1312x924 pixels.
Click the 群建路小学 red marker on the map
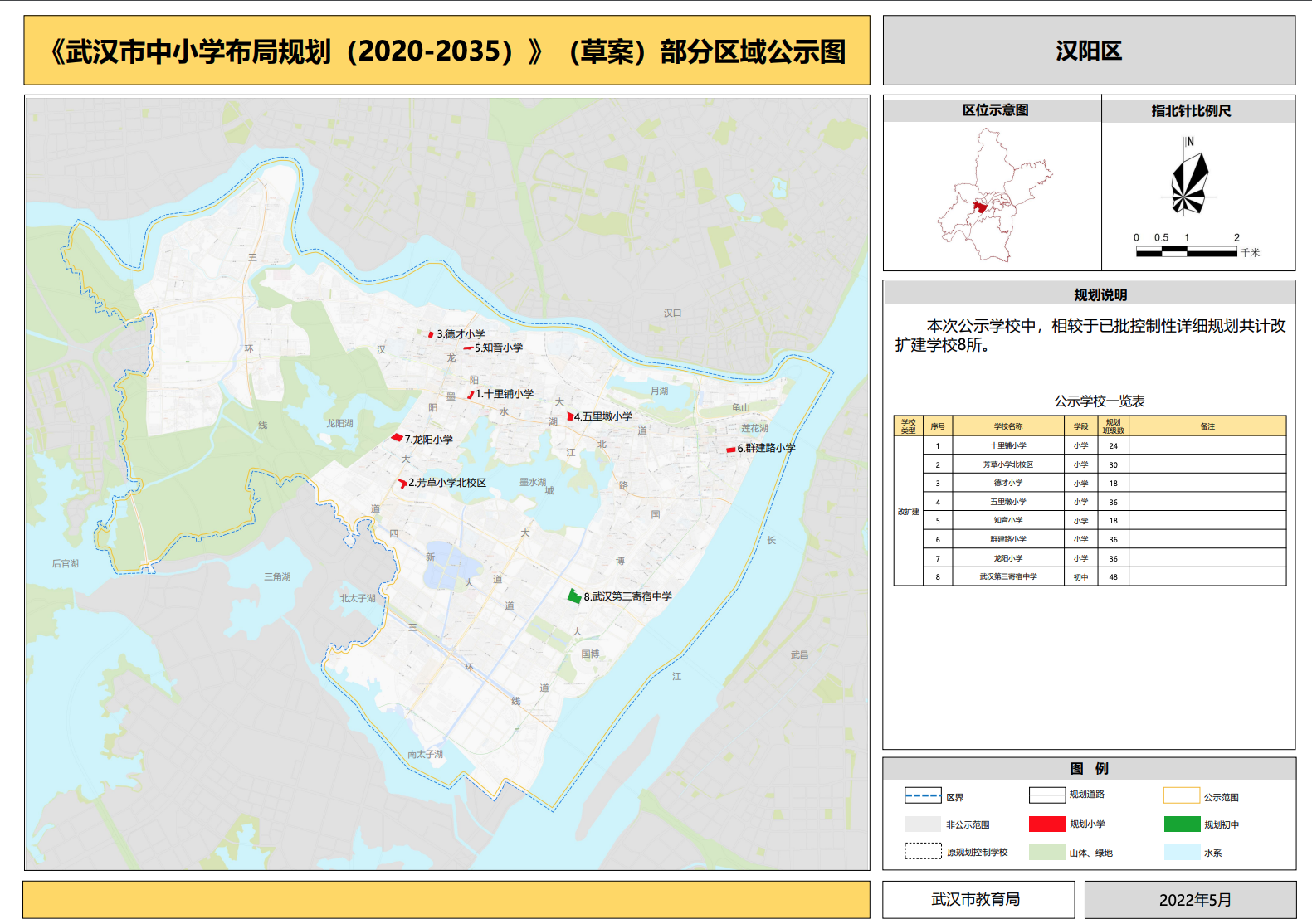(730, 450)
